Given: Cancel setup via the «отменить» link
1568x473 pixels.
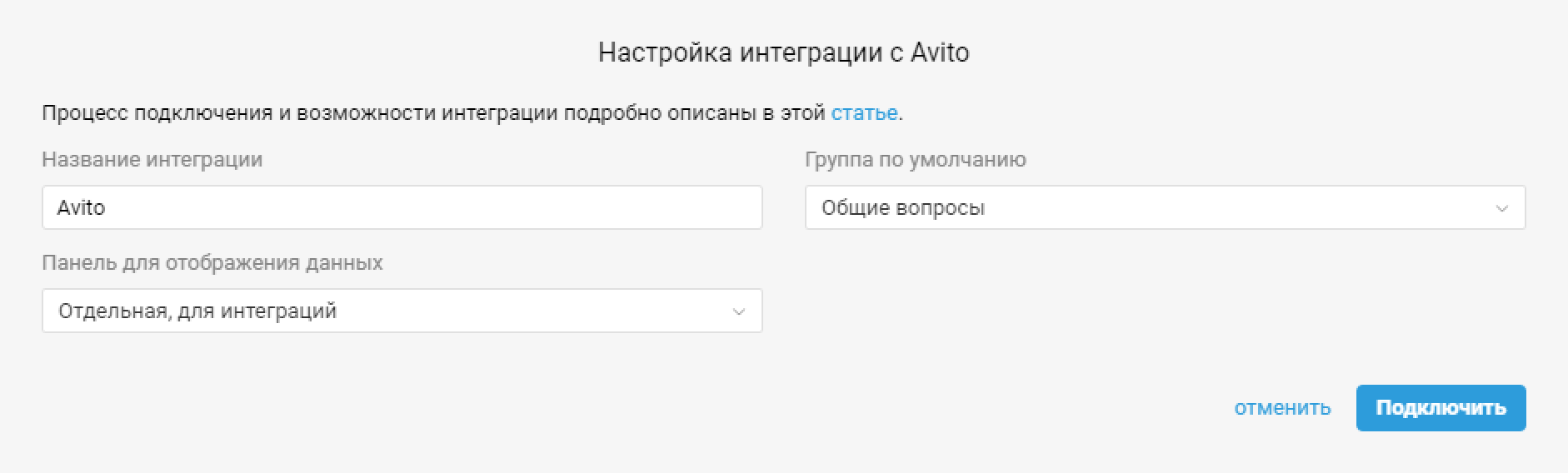Looking at the screenshot, I should 1282,408.
